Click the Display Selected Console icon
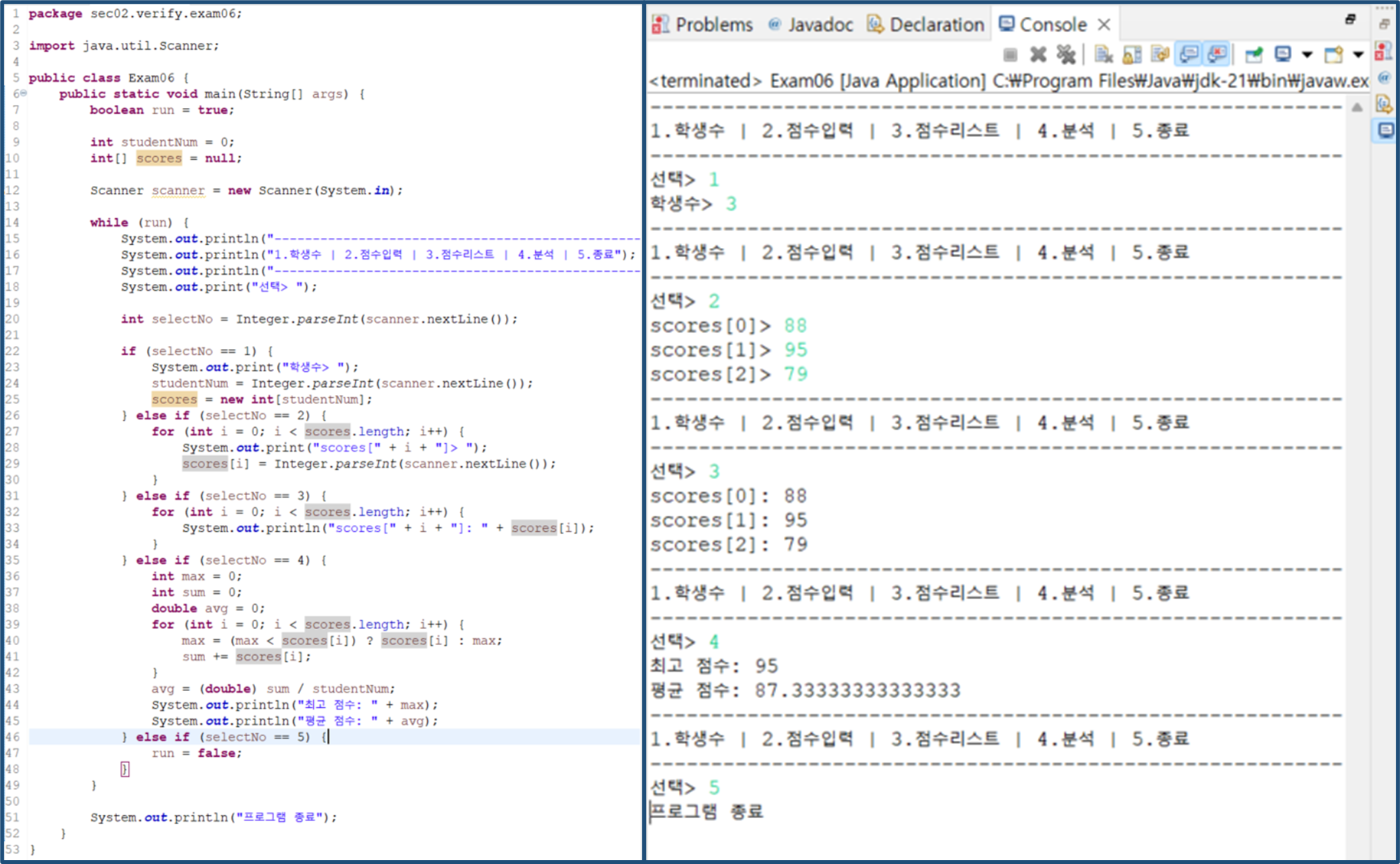 pos(1283,54)
